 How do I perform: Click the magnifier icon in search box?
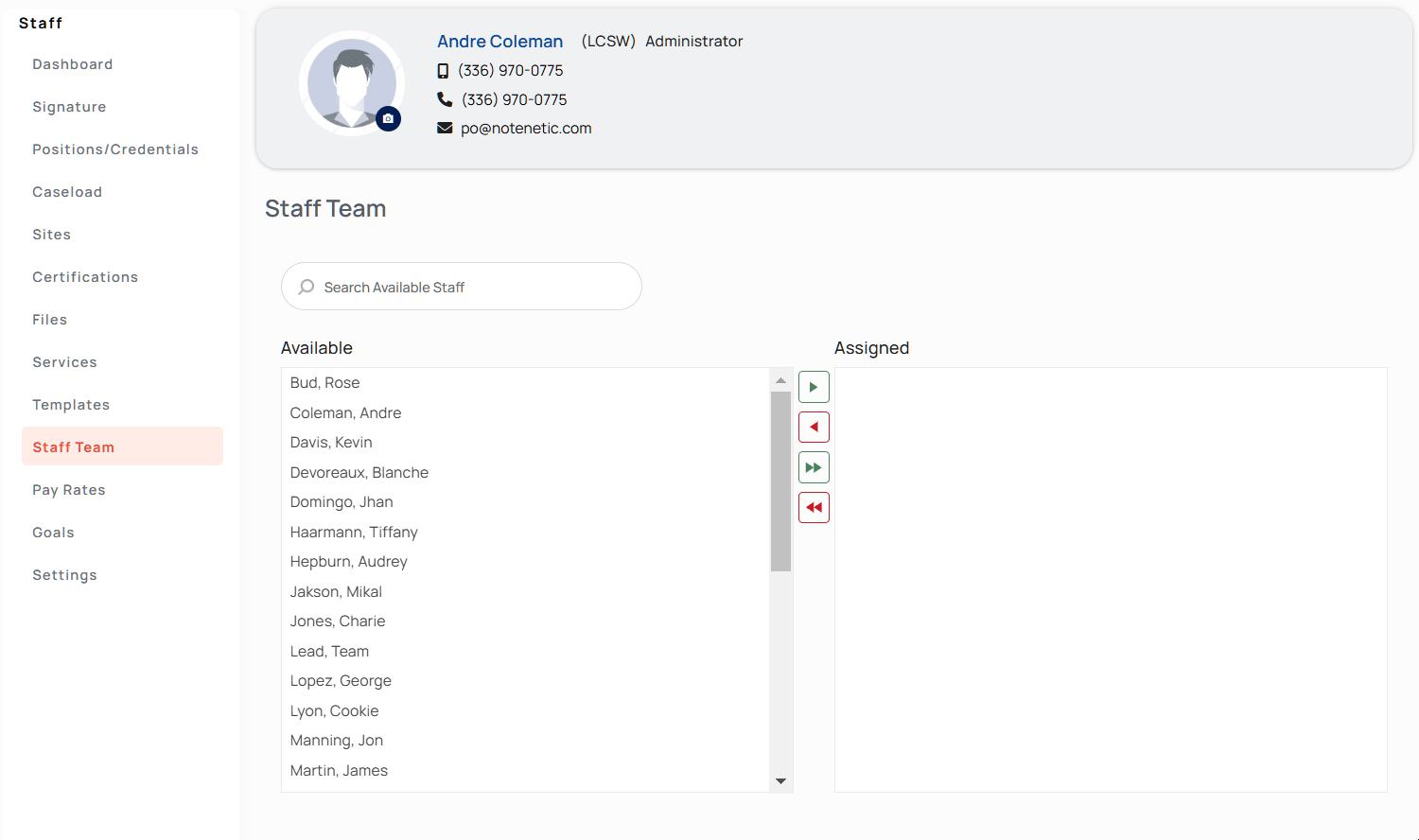click(x=307, y=287)
